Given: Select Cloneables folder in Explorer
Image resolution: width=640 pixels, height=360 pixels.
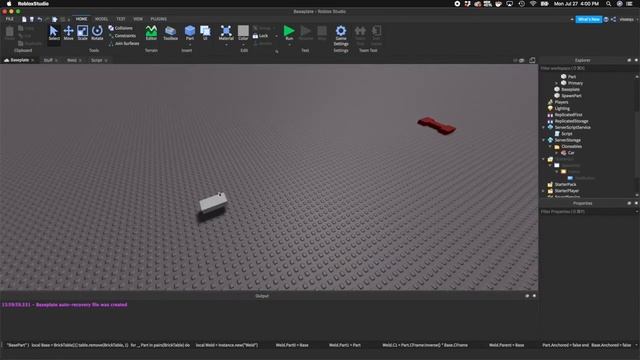Looking at the screenshot, I should 568,147.
